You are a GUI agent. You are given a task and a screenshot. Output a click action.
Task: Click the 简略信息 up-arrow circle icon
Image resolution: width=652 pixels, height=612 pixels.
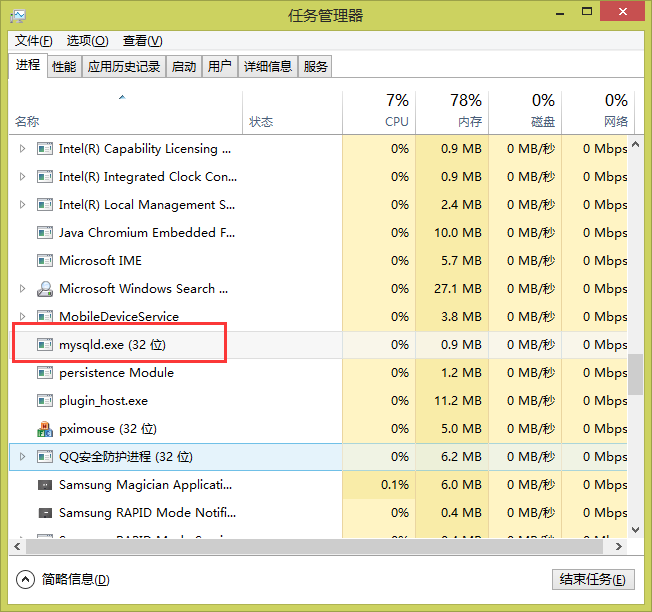click(25, 580)
